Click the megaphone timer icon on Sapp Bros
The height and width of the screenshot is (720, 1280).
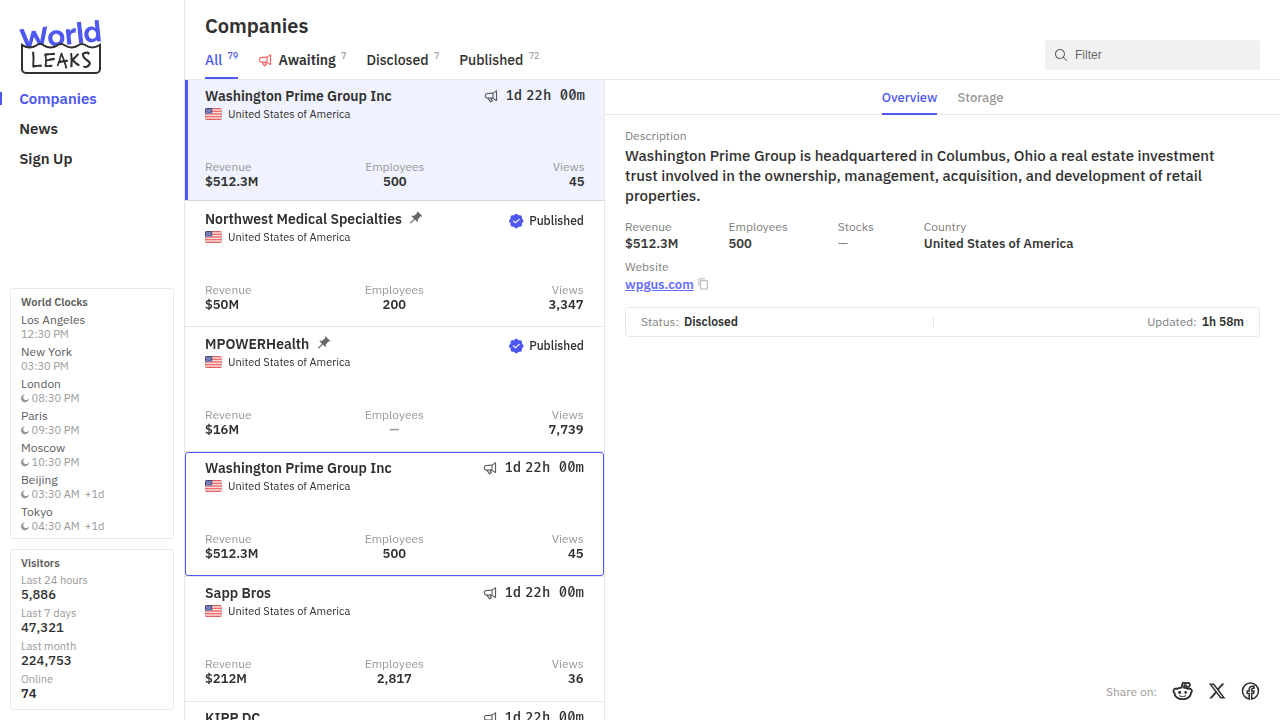(x=490, y=593)
